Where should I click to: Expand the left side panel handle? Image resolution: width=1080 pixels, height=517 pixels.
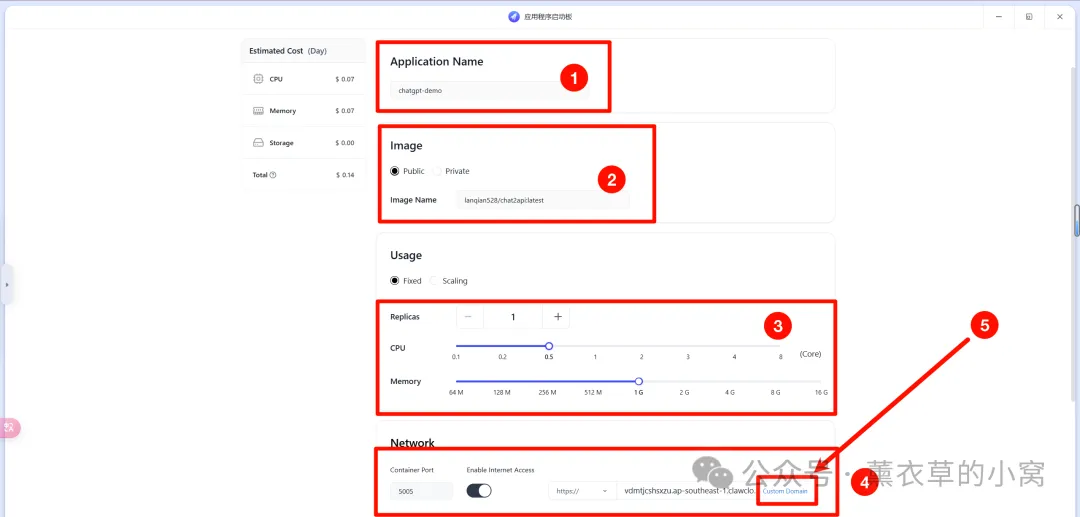tap(5, 284)
